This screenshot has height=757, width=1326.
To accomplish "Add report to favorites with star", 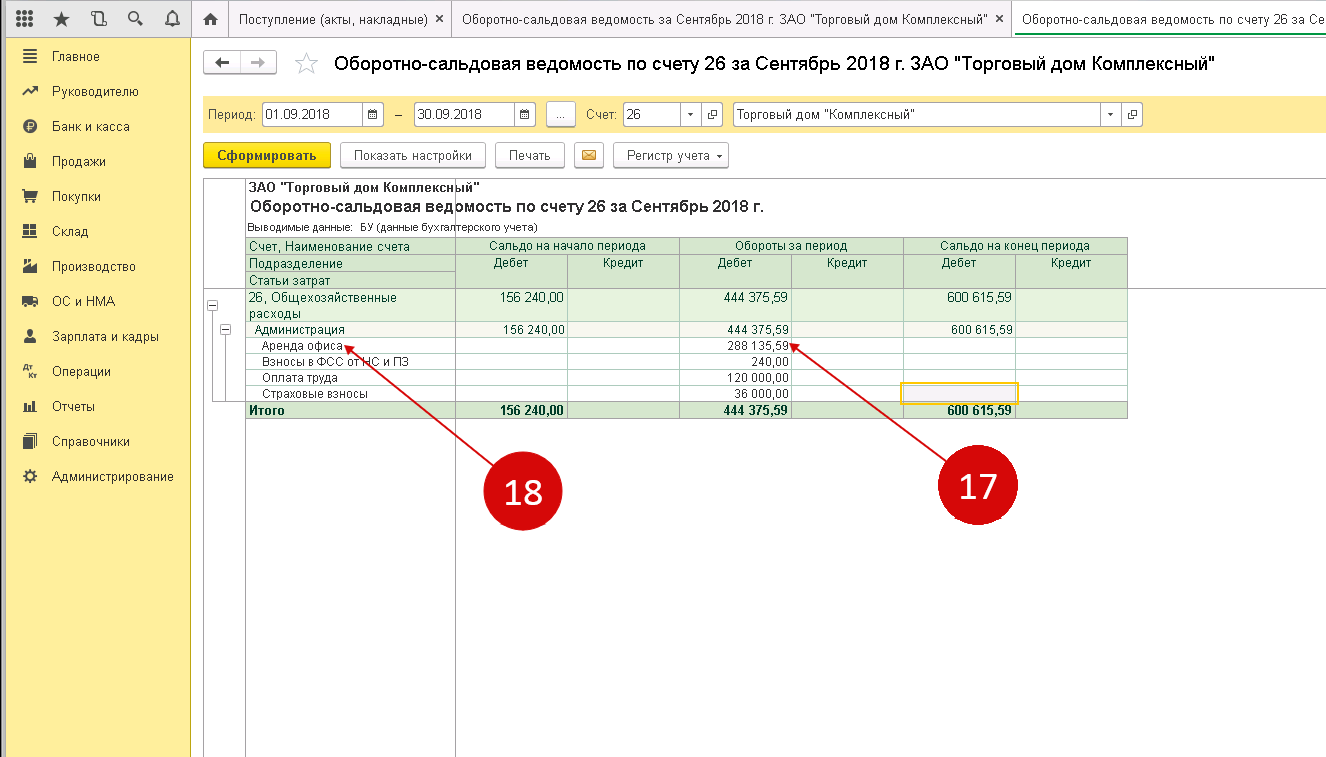I will click(x=307, y=65).
